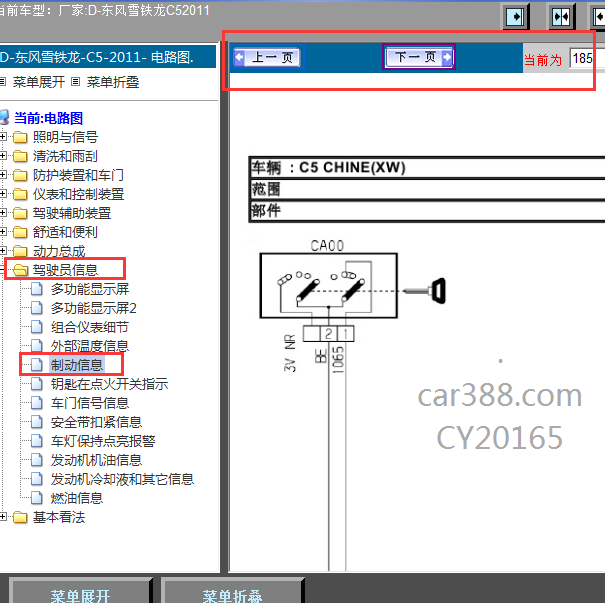Image resolution: width=605 pixels, height=603 pixels.
Task: Click the folder icon beside 防护装置和车门
Action: (x=20, y=175)
